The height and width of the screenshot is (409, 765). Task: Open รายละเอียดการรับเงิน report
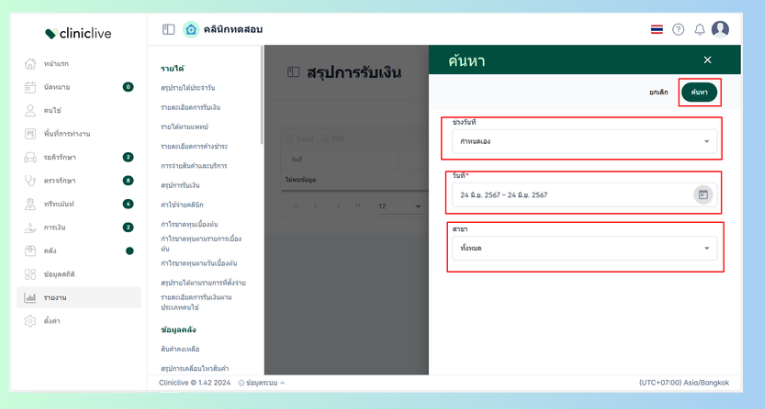[190, 107]
